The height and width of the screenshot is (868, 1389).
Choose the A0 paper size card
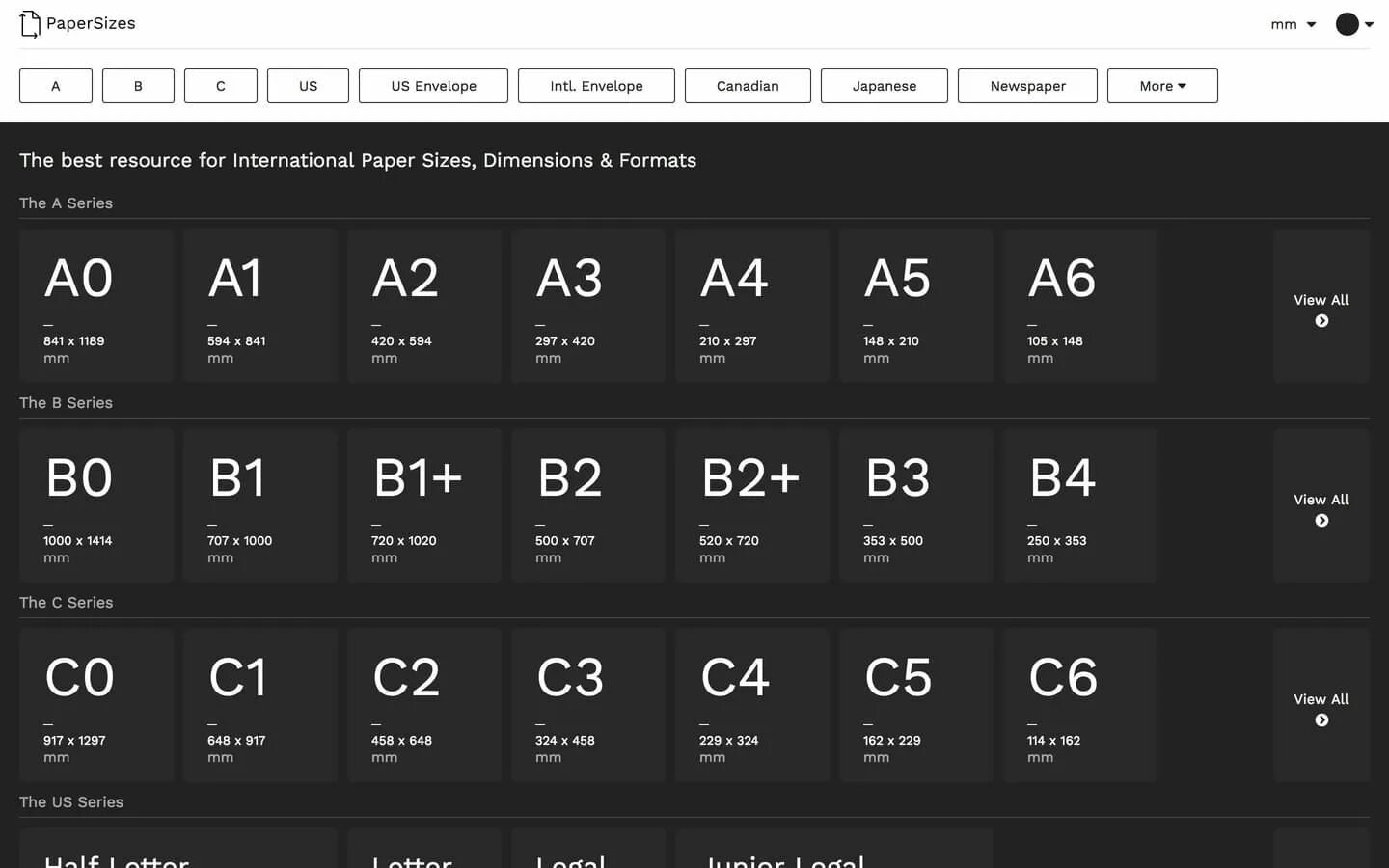95,306
